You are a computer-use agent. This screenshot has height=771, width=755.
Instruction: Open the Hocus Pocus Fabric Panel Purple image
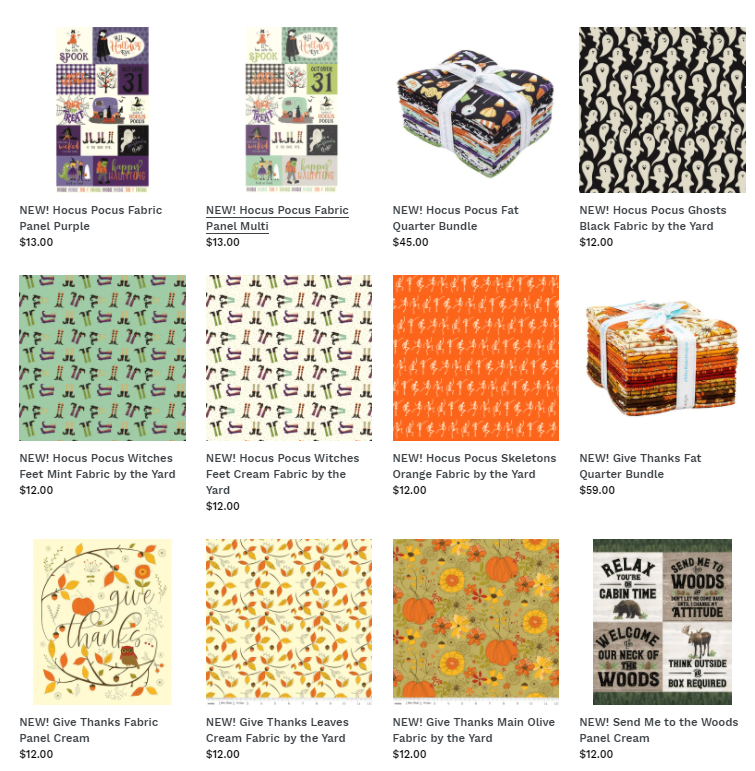pyautogui.click(x=102, y=110)
